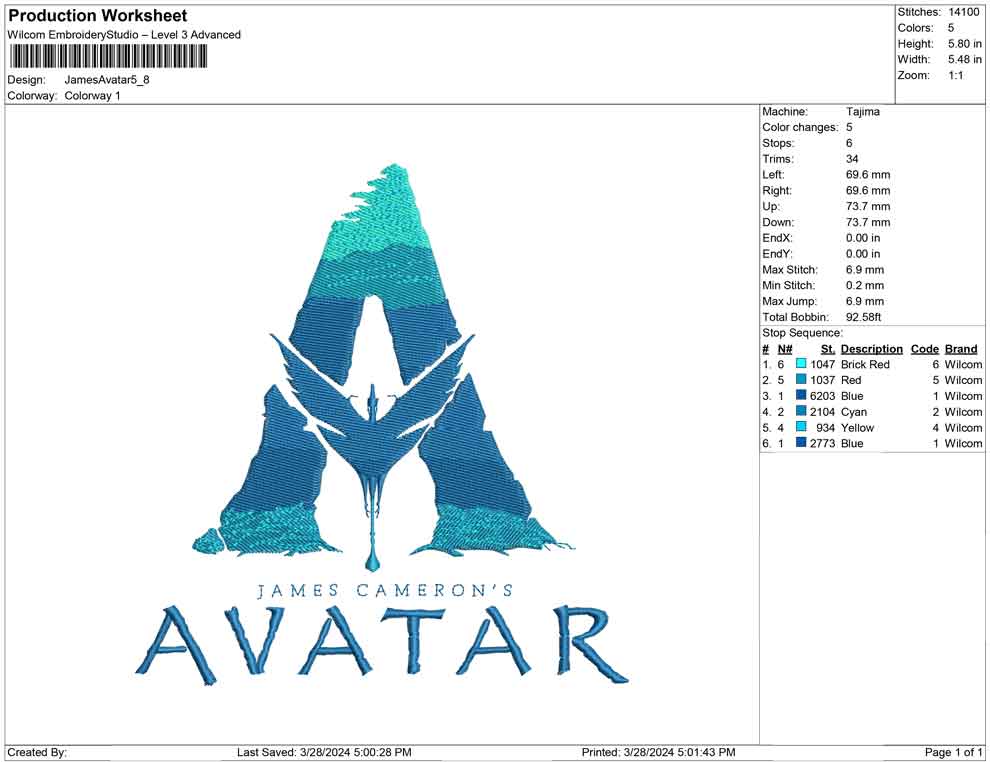Click the 'Description' column header

click(871, 348)
